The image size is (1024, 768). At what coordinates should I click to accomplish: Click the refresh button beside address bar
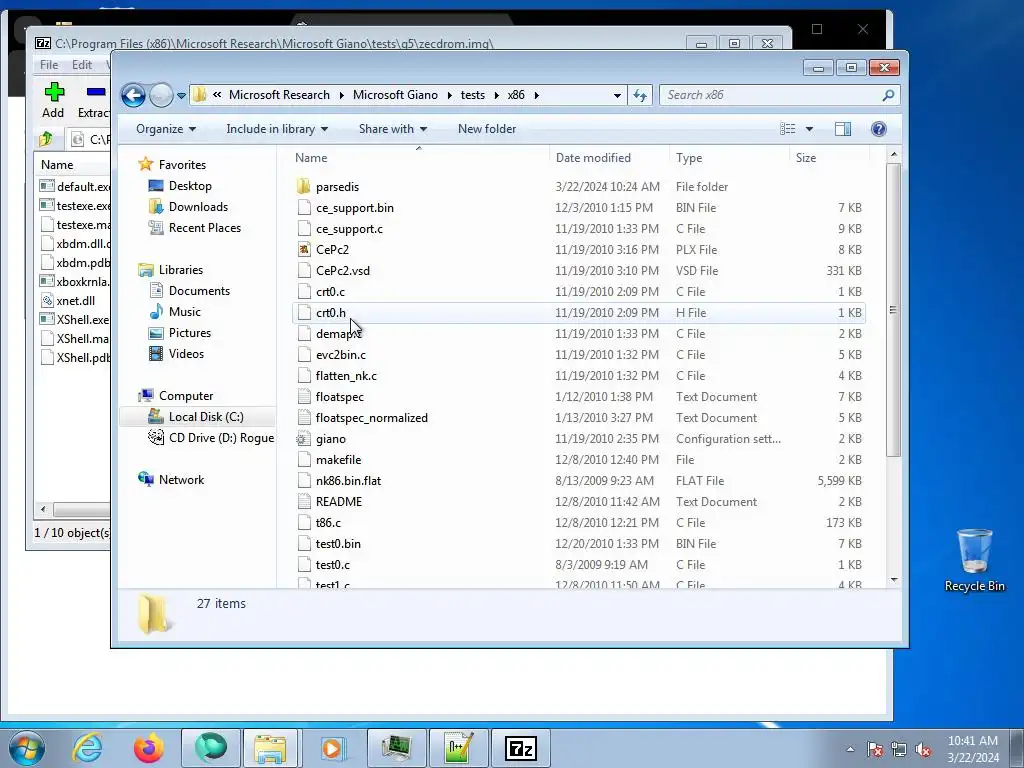[x=640, y=95]
